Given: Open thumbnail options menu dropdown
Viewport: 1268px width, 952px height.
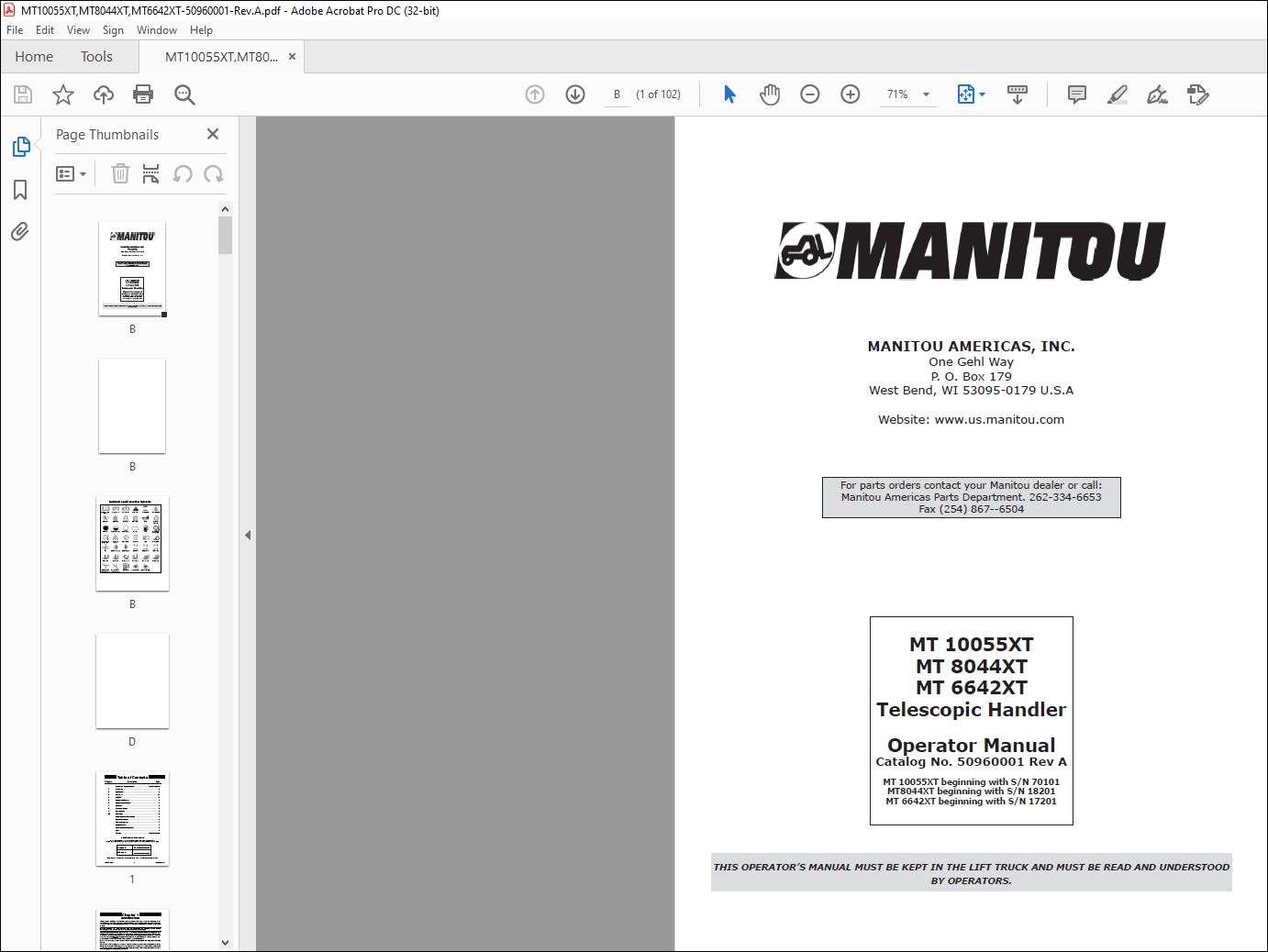Looking at the screenshot, I should (x=72, y=174).
